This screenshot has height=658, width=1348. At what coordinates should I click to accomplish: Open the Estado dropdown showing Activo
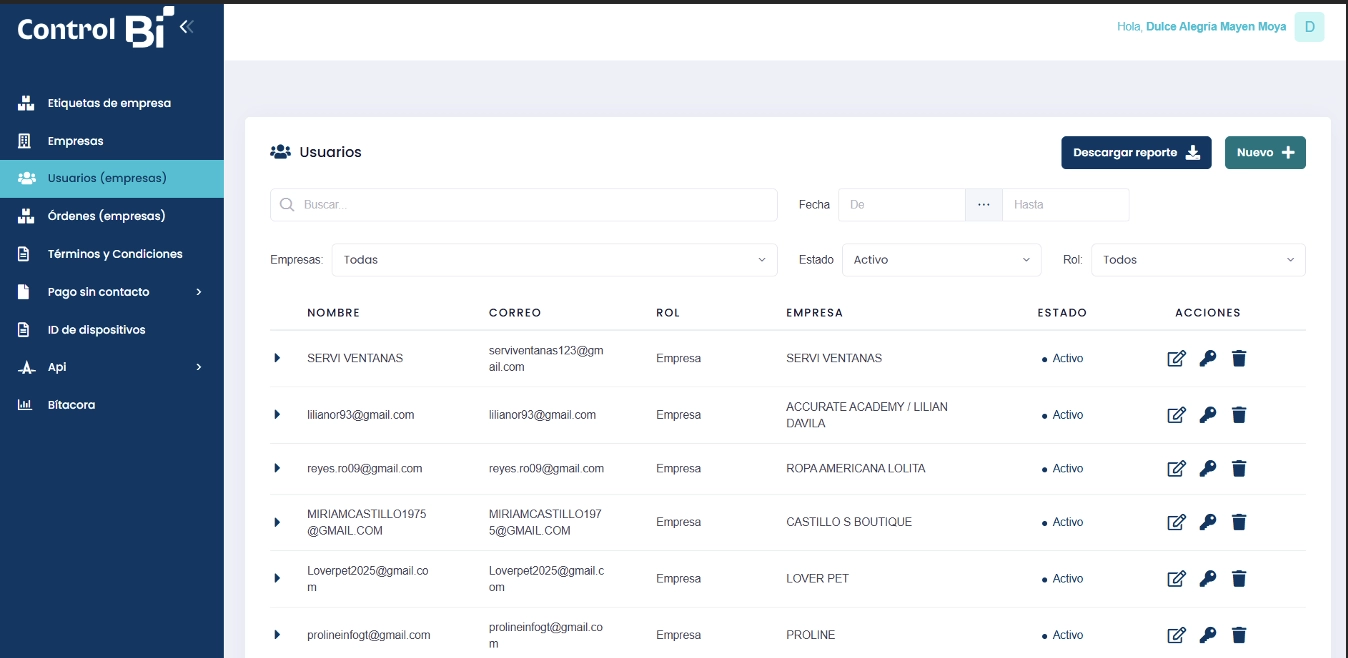pos(941,260)
